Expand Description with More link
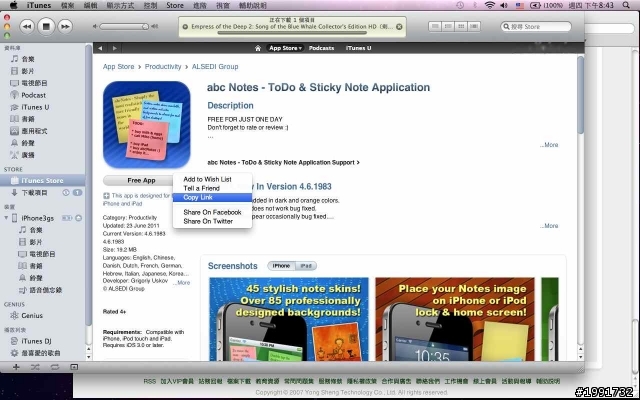The height and width of the screenshot is (400, 640). (x=549, y=145)
